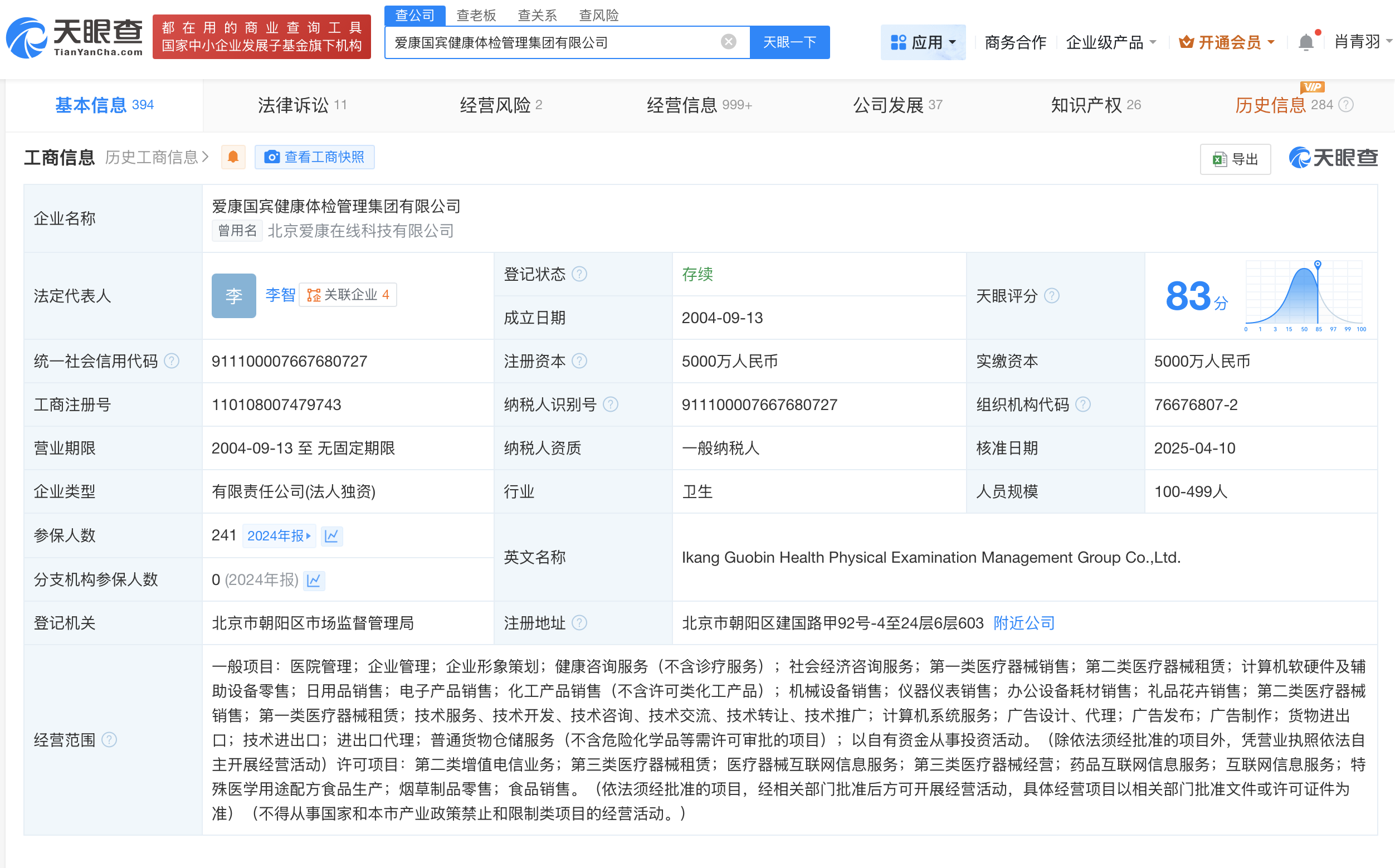Expand 历史工商信息 with its chevron
This screenshot has height=868, width=1395.
tap(204, 157)
